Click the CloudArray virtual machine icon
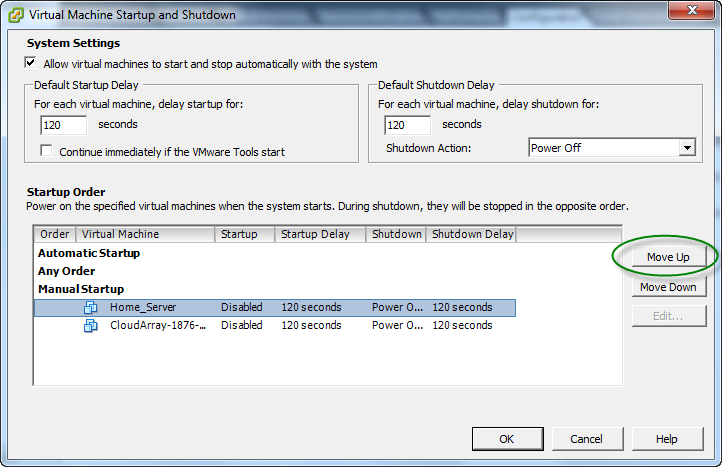The image size is (722, 467). click(x=90, y=325)
